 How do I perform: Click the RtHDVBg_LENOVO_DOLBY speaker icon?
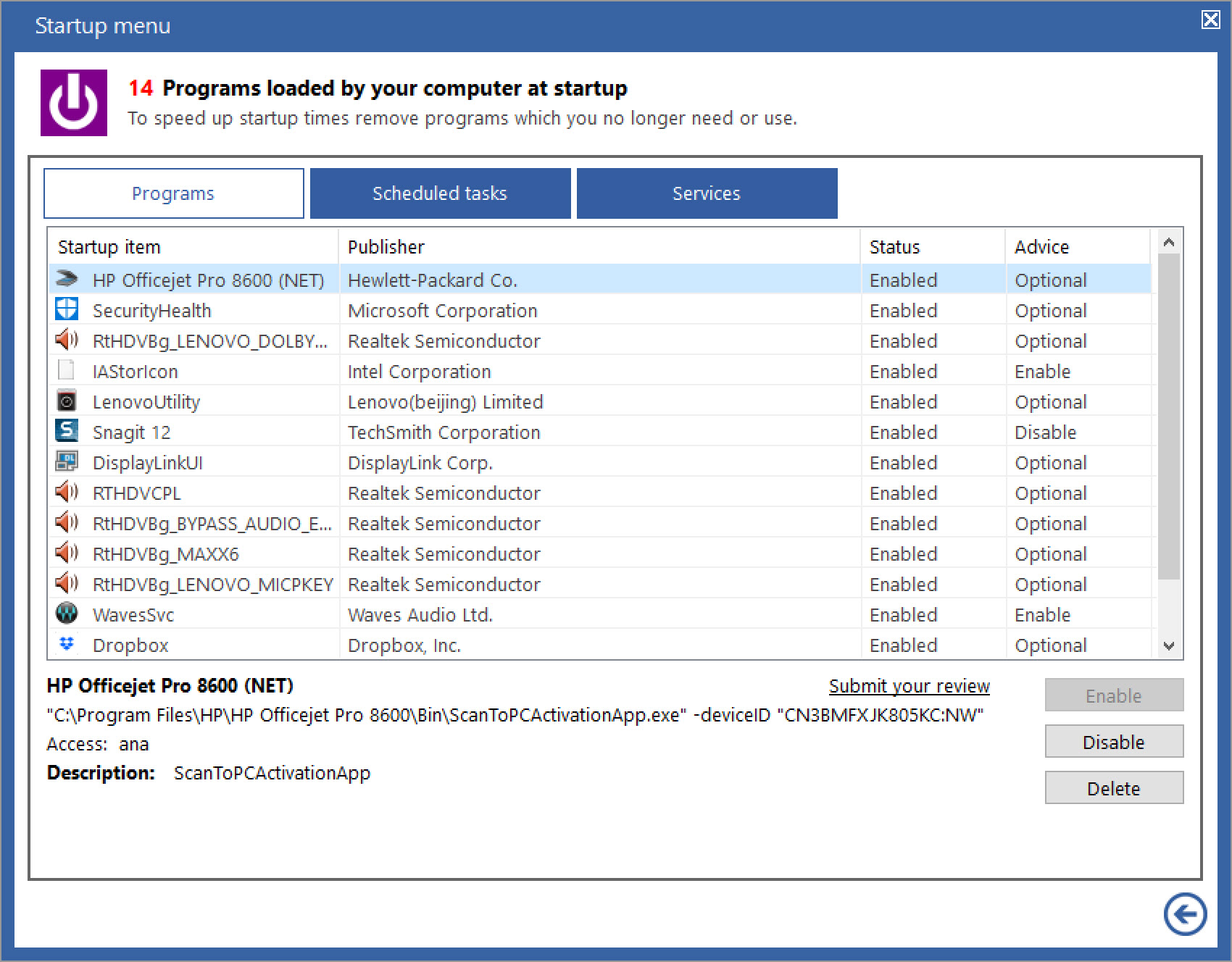coord(67,340)
